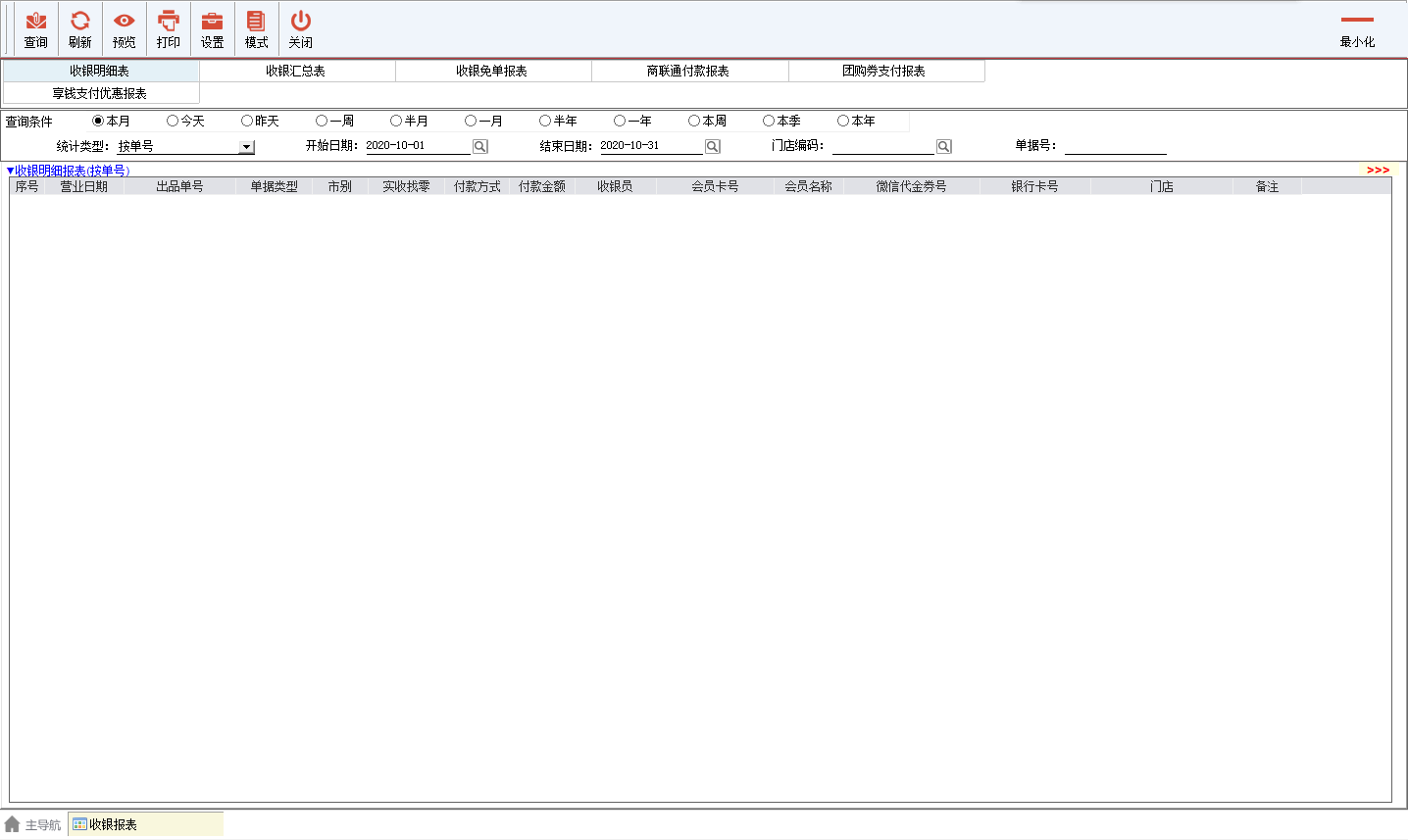Click the 开始日期 input field

click(x=419, y=146)
